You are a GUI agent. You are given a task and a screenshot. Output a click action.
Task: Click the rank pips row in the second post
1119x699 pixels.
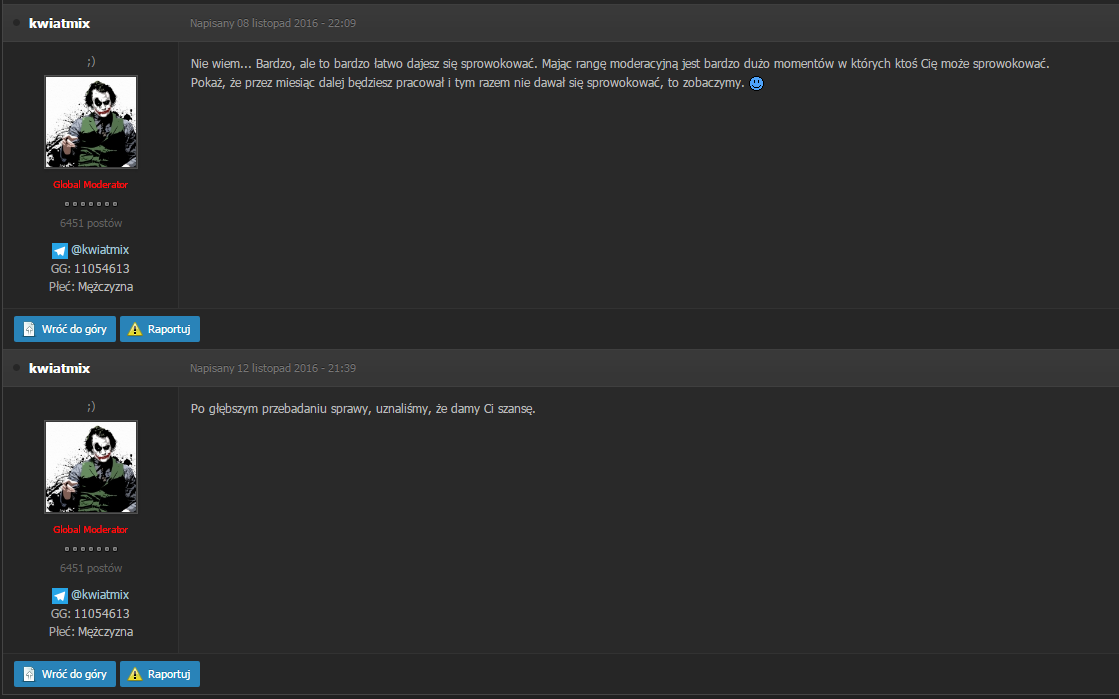91,549
